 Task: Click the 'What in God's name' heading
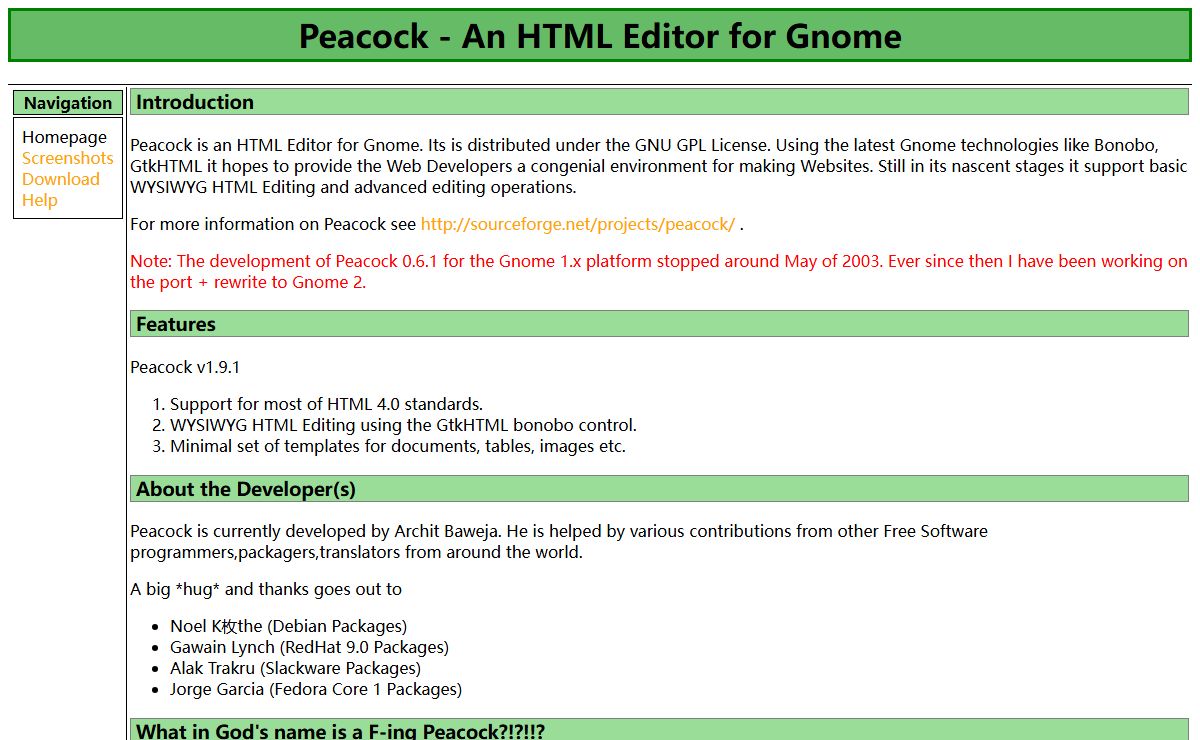[x=659, y=730]
